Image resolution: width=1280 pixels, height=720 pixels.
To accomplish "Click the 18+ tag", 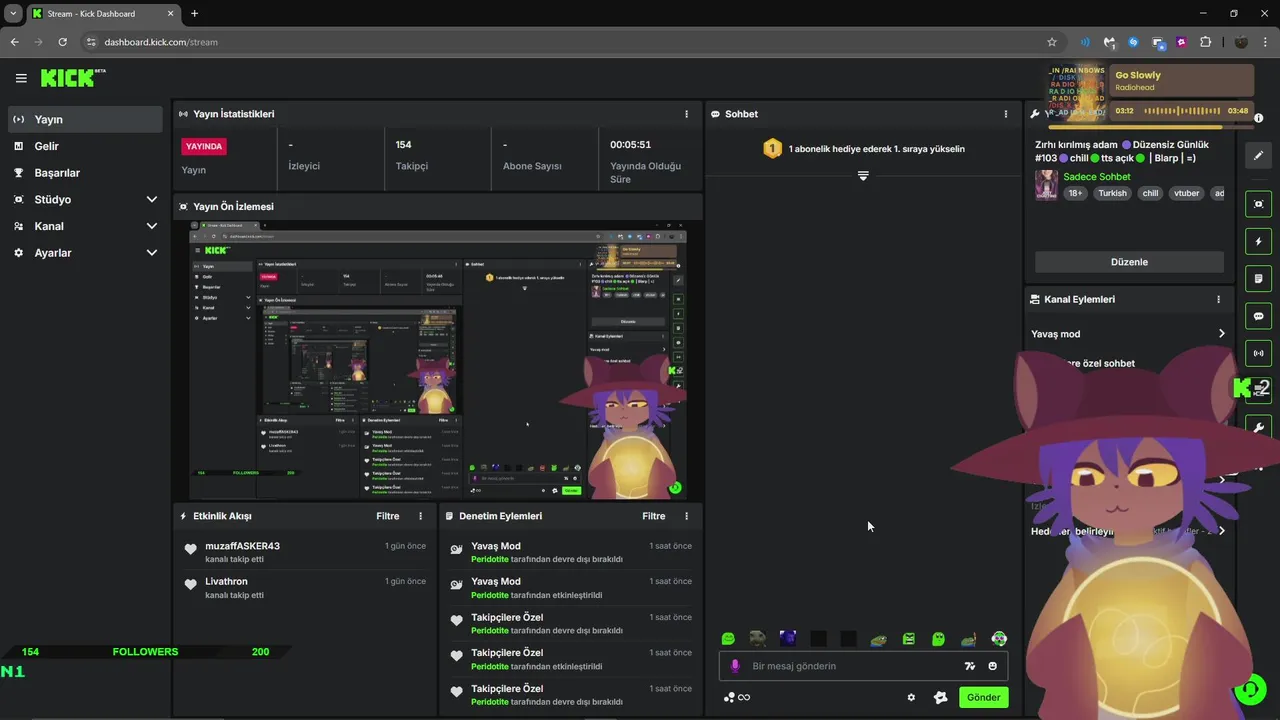I will (1075, 193).
